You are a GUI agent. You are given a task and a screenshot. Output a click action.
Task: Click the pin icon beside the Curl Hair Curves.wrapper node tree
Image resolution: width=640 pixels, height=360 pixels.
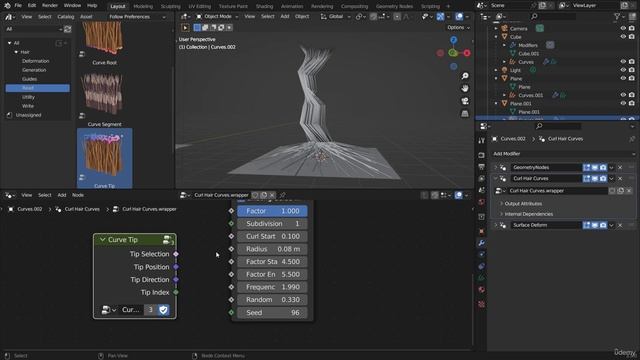point(282,195)
